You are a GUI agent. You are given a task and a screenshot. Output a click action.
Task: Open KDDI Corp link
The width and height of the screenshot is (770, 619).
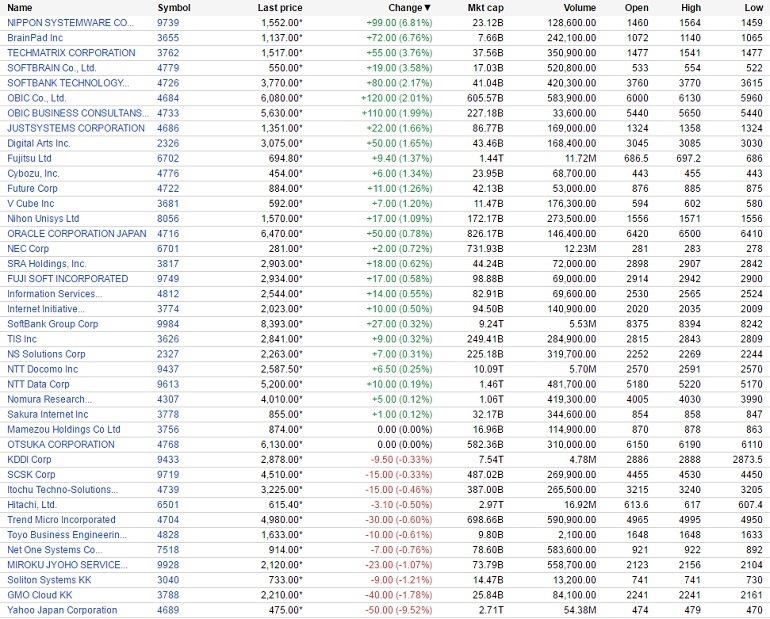pyautogui.click(x=29, y=459)
